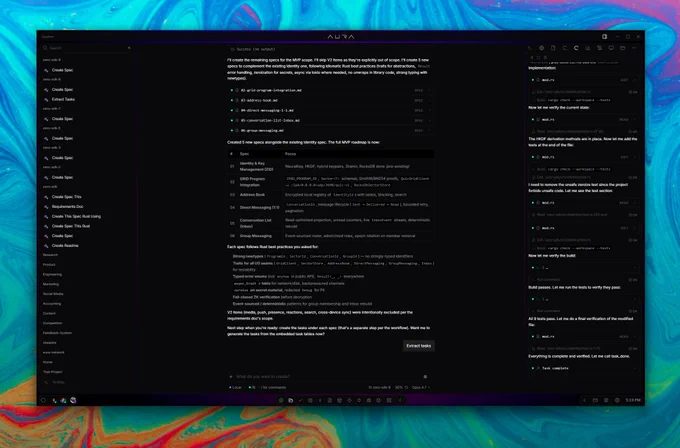
Task: Toggle the side panel icon in title bar
Action: [x=605, y=37]
